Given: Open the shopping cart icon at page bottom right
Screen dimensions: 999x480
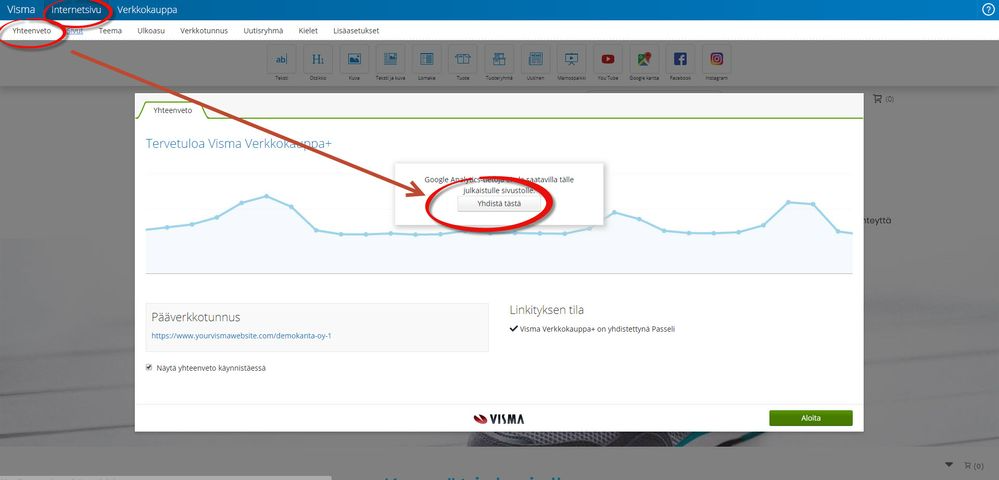Looking at the screenshot, I should tap(968, 465).
